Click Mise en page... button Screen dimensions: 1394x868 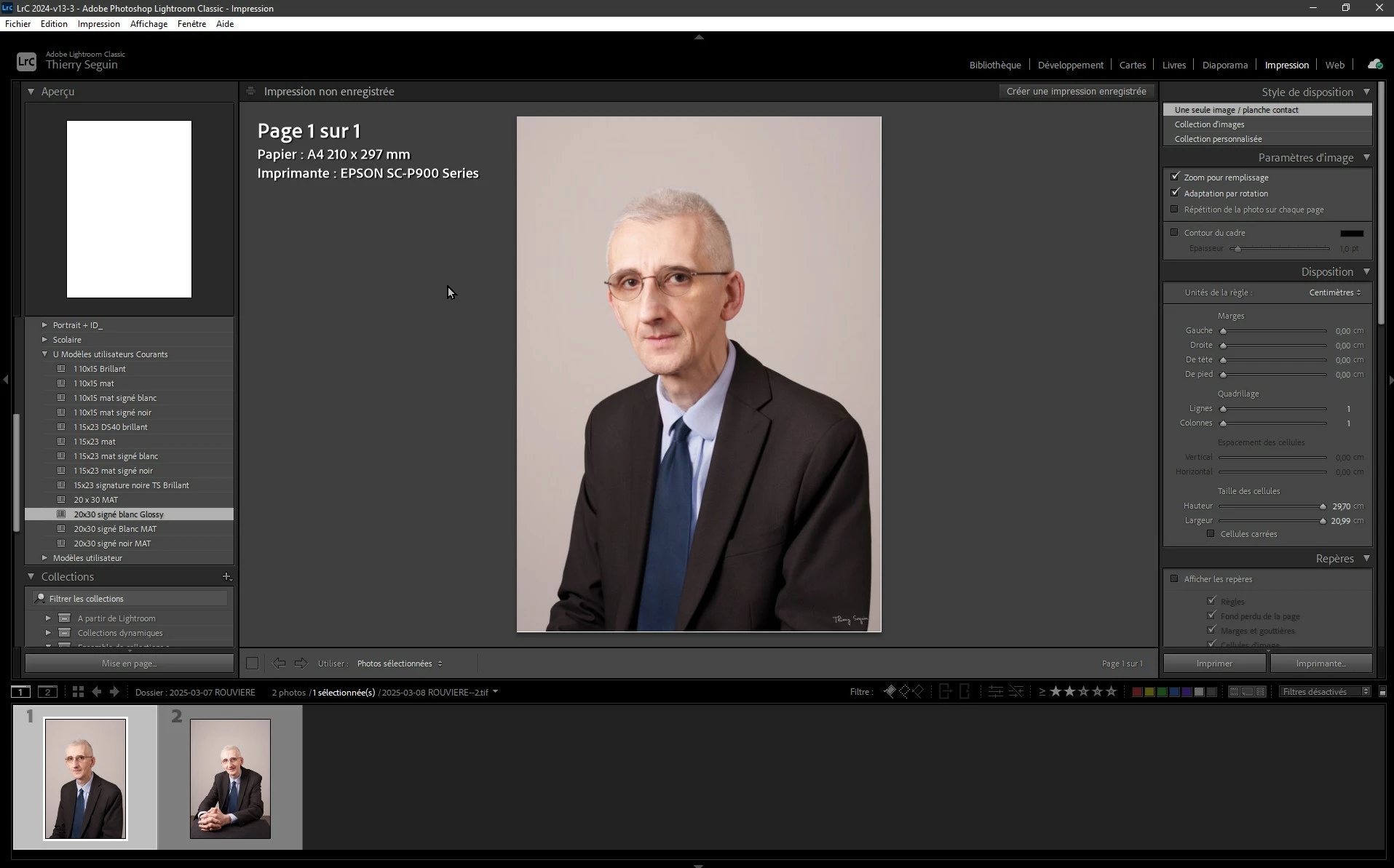coord(130,664)
